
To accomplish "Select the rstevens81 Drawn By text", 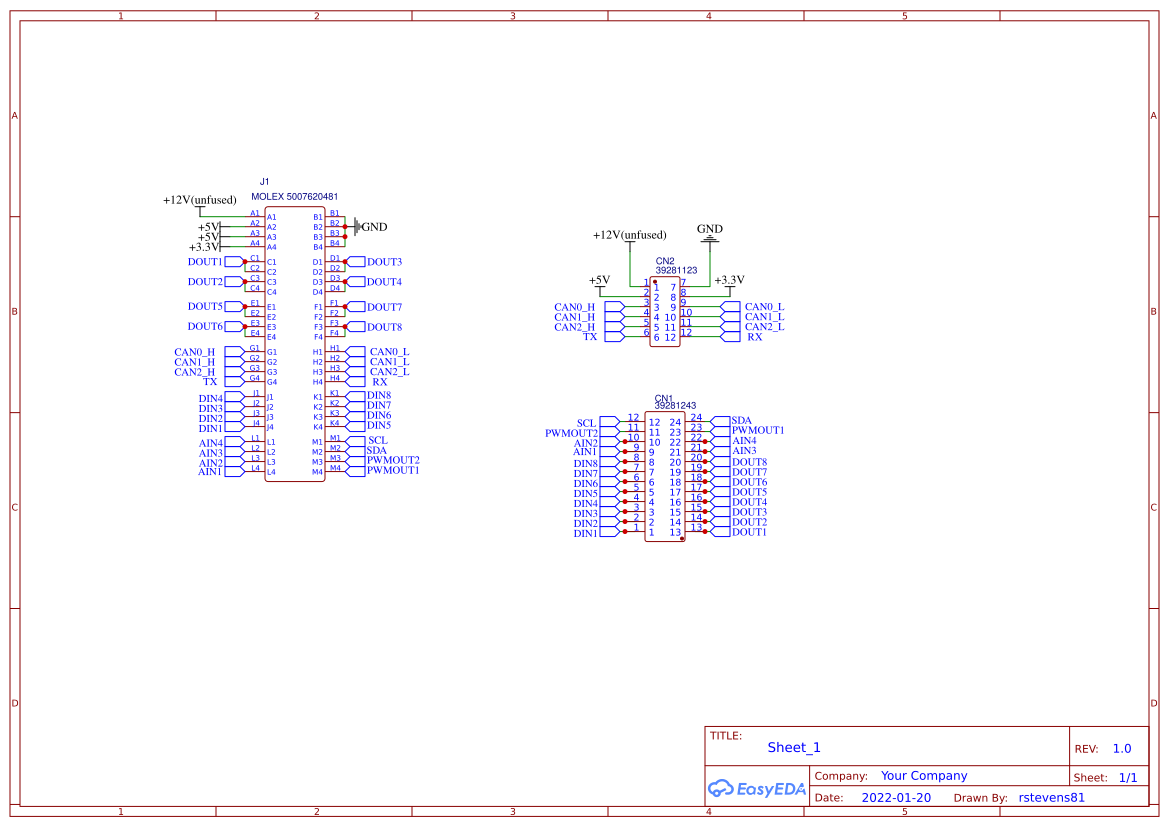I will pyautogui.click(x=1051, y=797).
